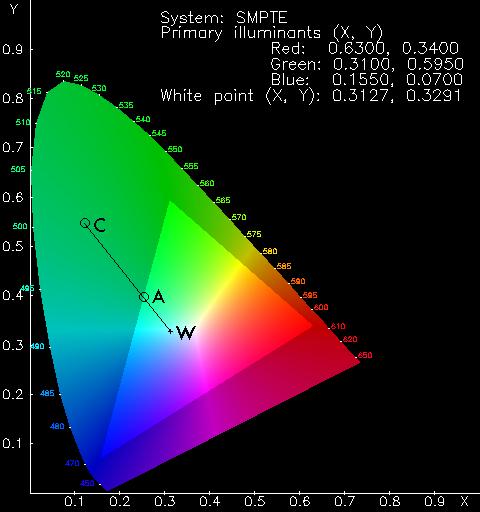Screen dimensions: 480x512
Task: Click the X-axis tick label "0.1"
Action: click(x=74, y=501)
